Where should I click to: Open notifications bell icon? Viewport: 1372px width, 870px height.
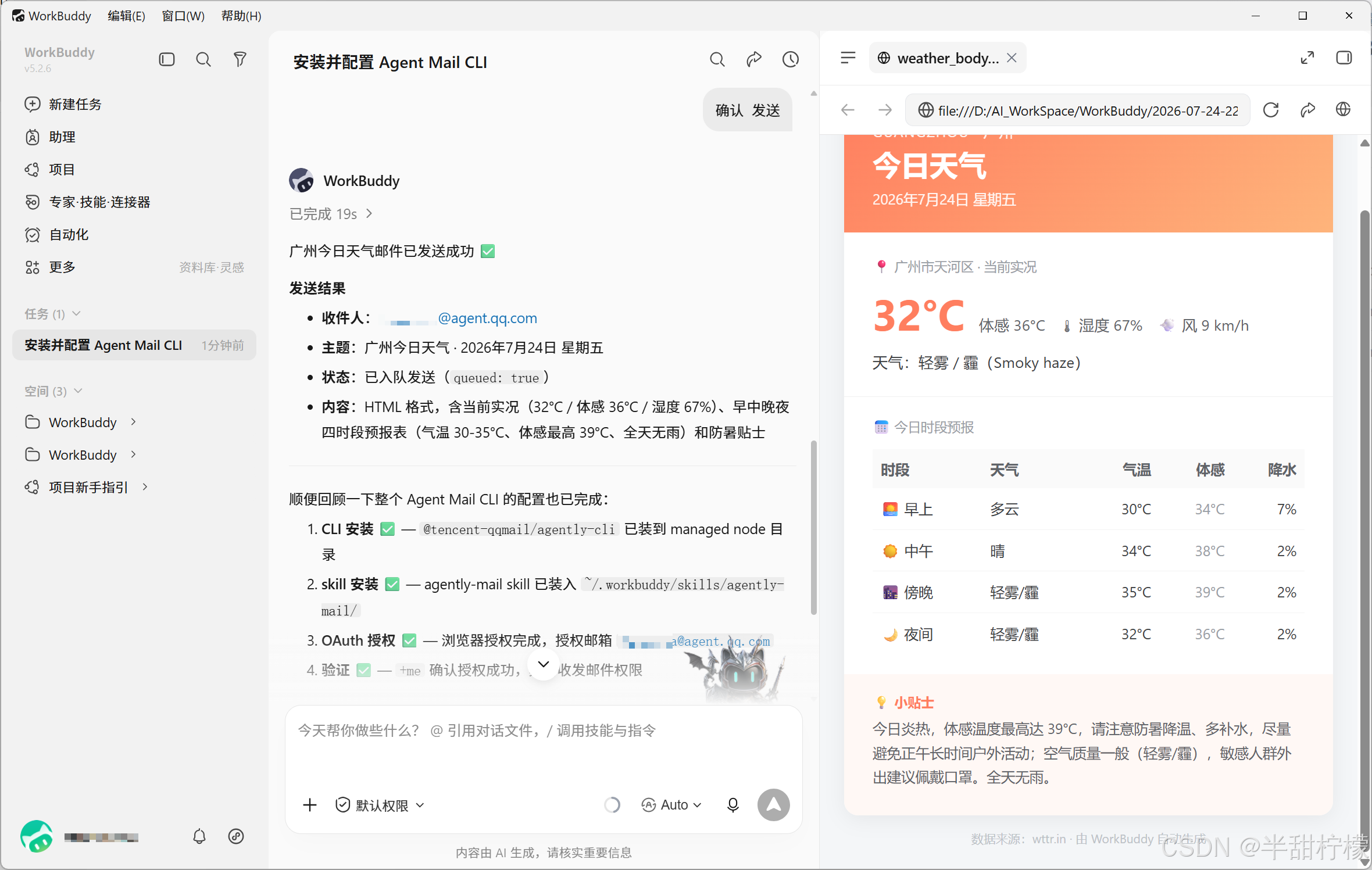[199, 836]
